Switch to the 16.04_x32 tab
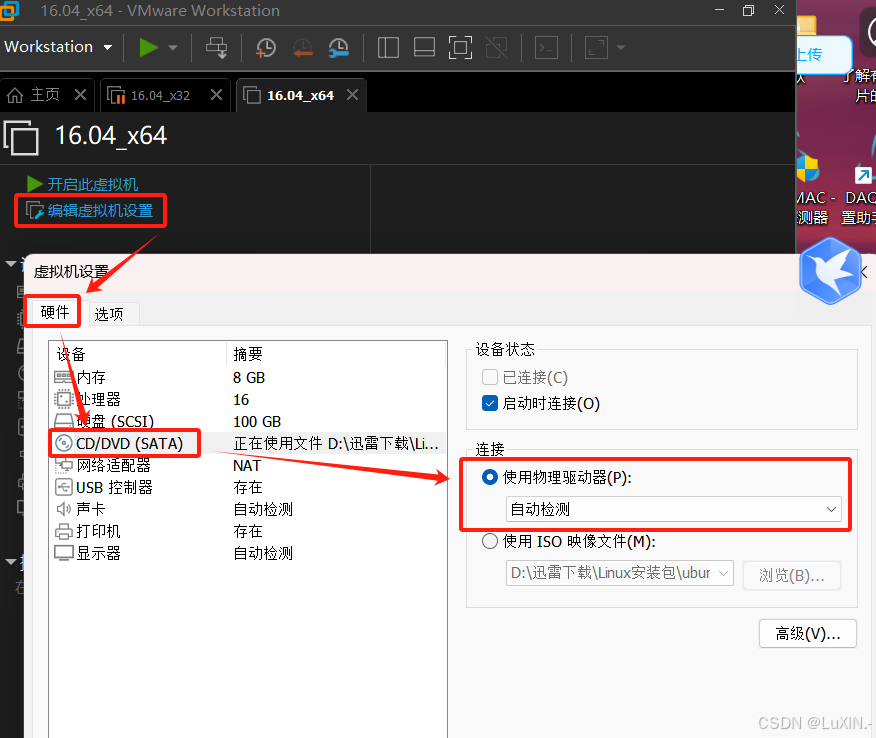This screenshot has height=738, width=876. point(160,95)
